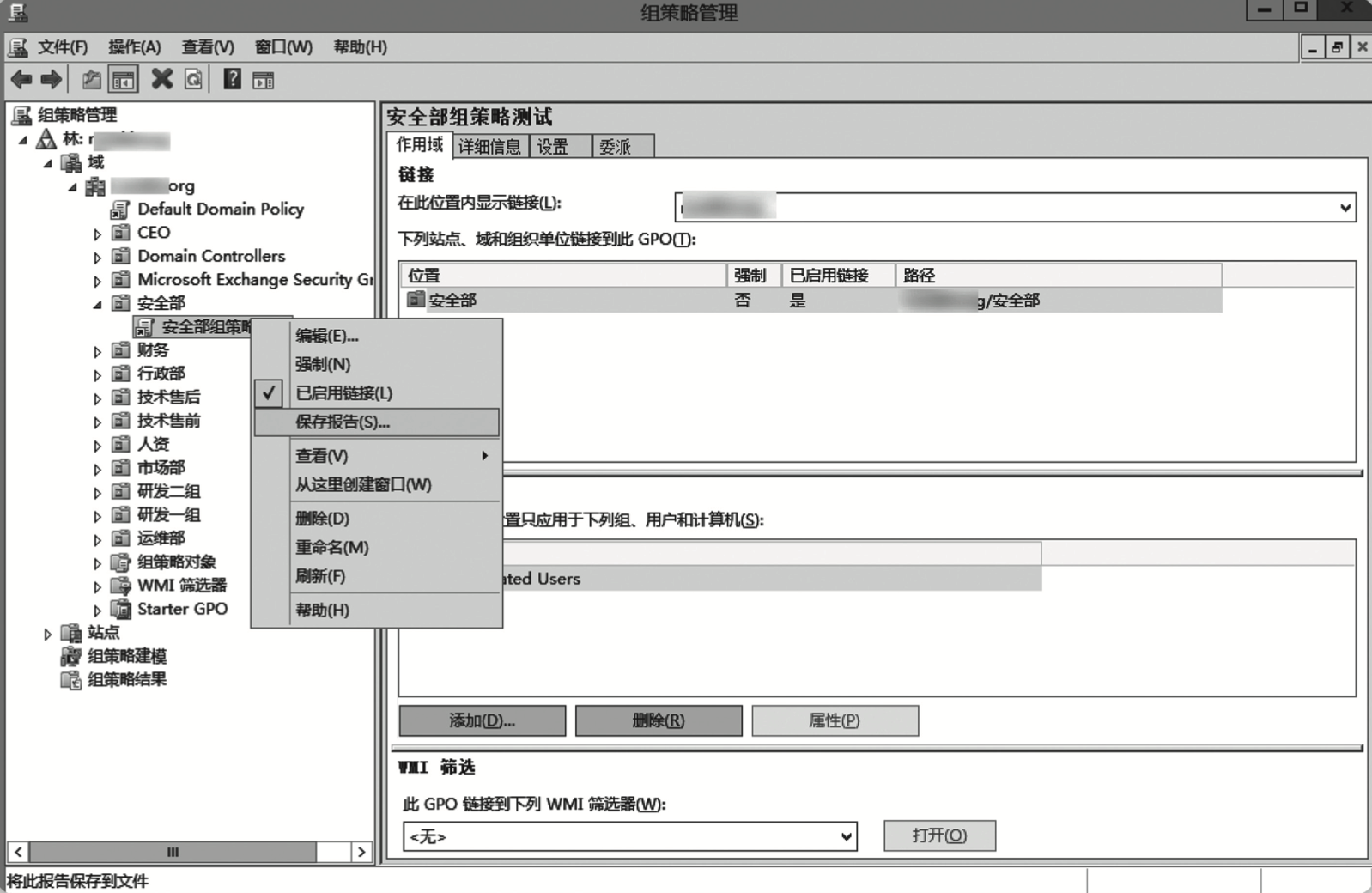
Task: Click the 组策略管理 root node icon
Action: [21, 115]
